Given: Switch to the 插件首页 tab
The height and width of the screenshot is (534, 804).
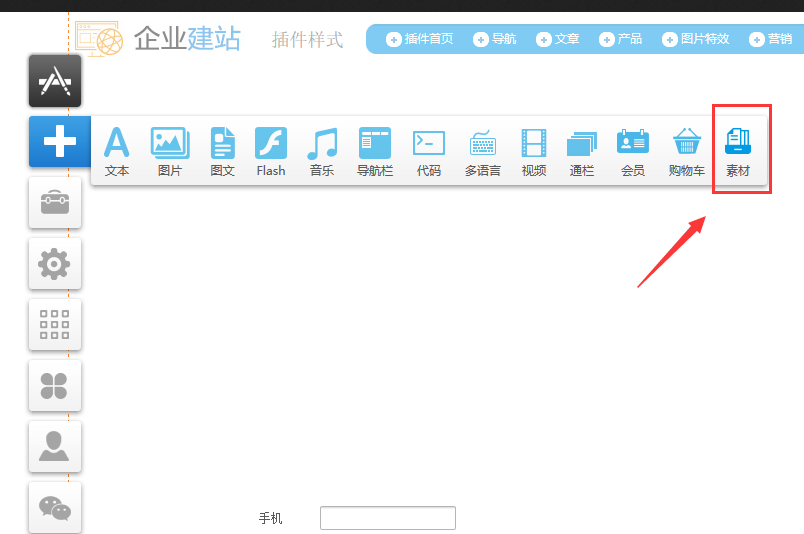Looking at the screenshot, I should (x=420, y=39).
